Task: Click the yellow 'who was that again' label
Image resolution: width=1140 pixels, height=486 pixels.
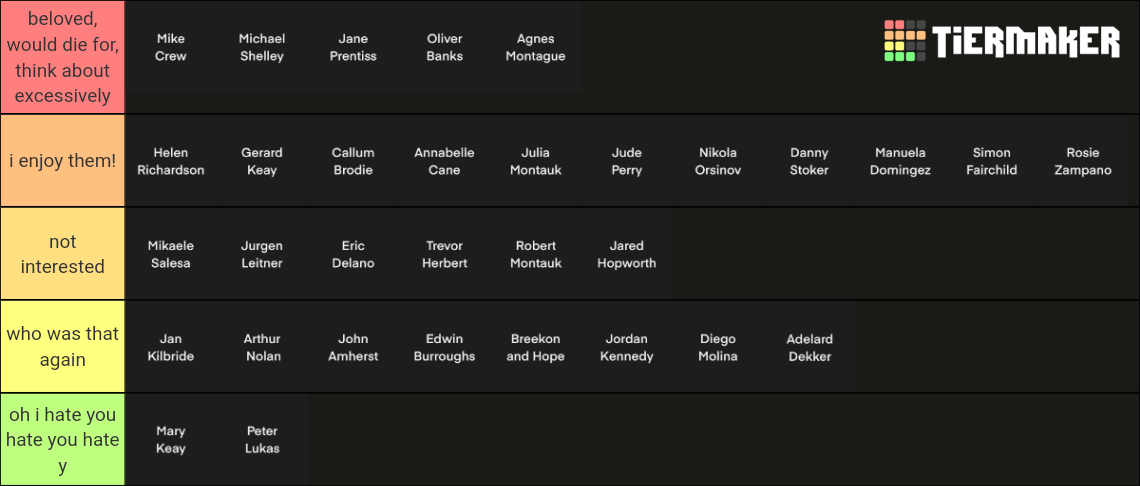Action: click(x=62, y=346)
